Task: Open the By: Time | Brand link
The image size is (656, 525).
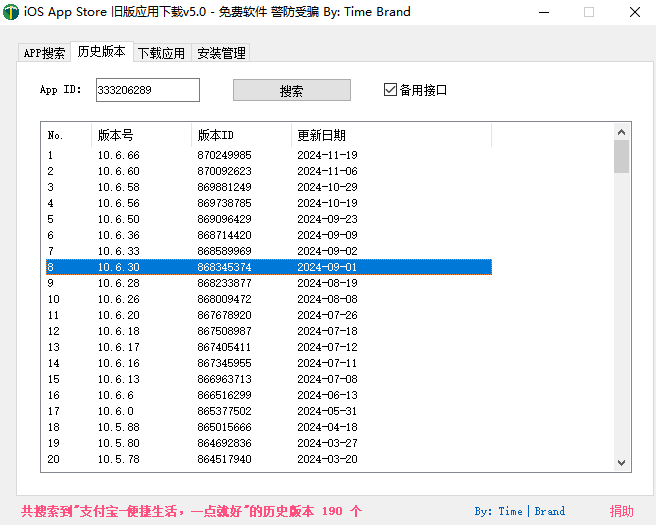Action: click(x=520, y=511)
